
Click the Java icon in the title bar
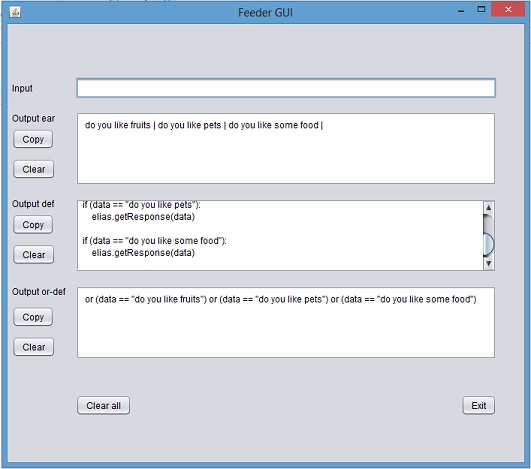(15, 12)
